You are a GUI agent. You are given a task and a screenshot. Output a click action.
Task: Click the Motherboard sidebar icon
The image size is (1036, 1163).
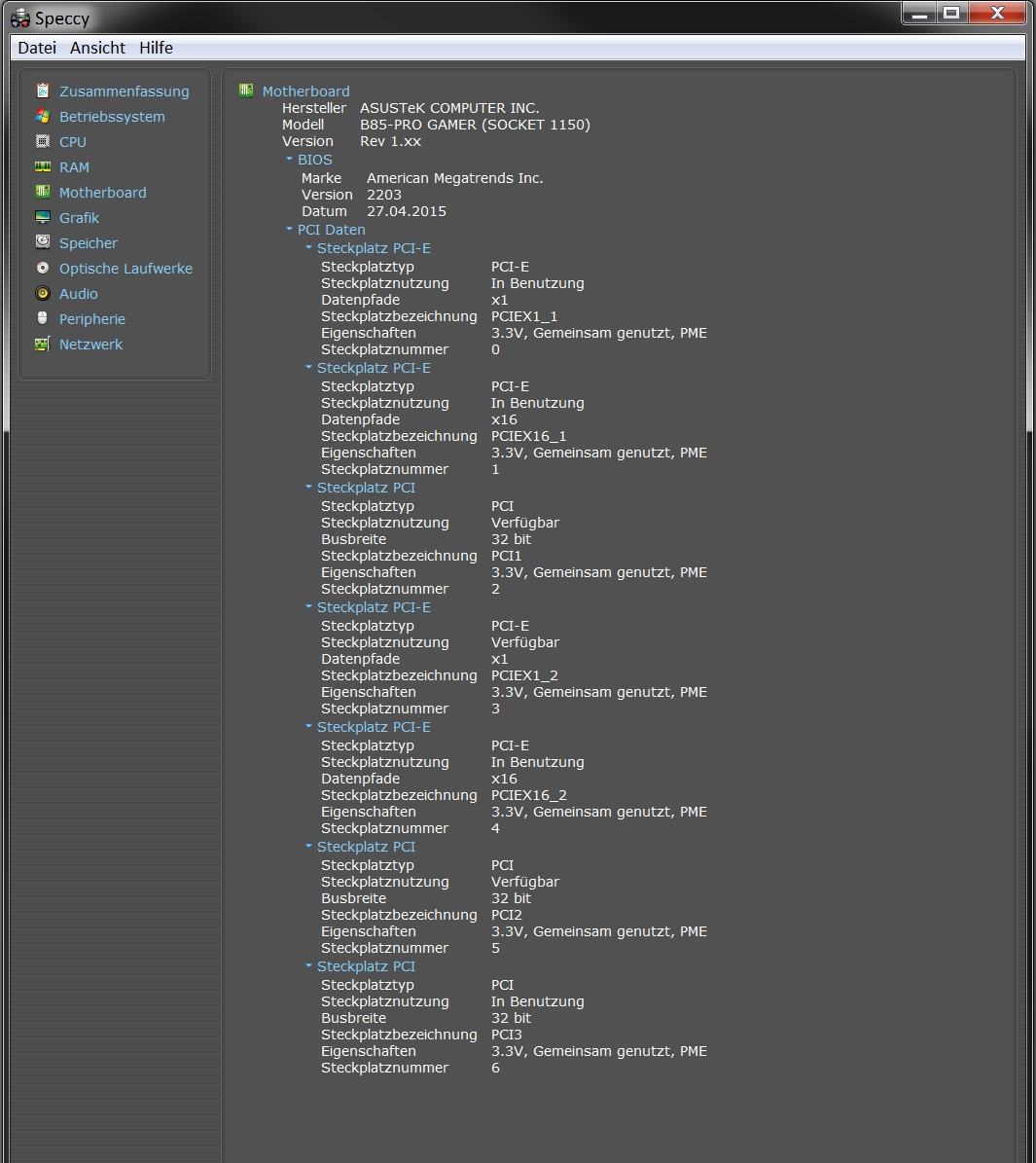(x=43, y=192)
